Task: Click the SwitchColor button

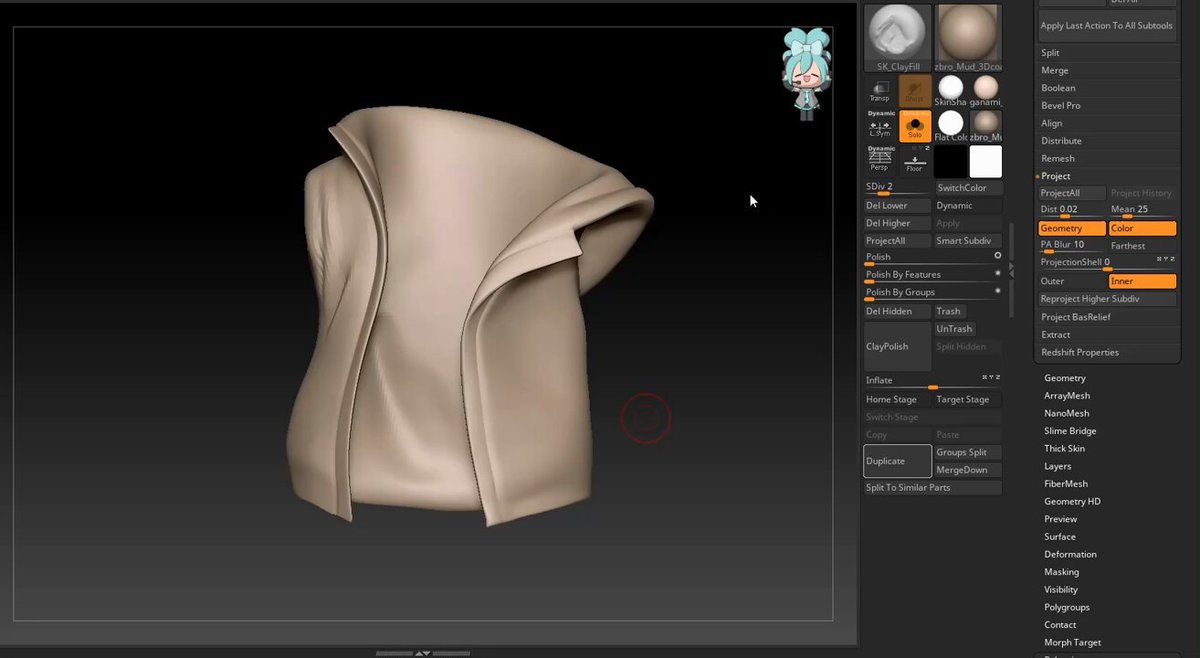Action: click(x=968, y=188)
